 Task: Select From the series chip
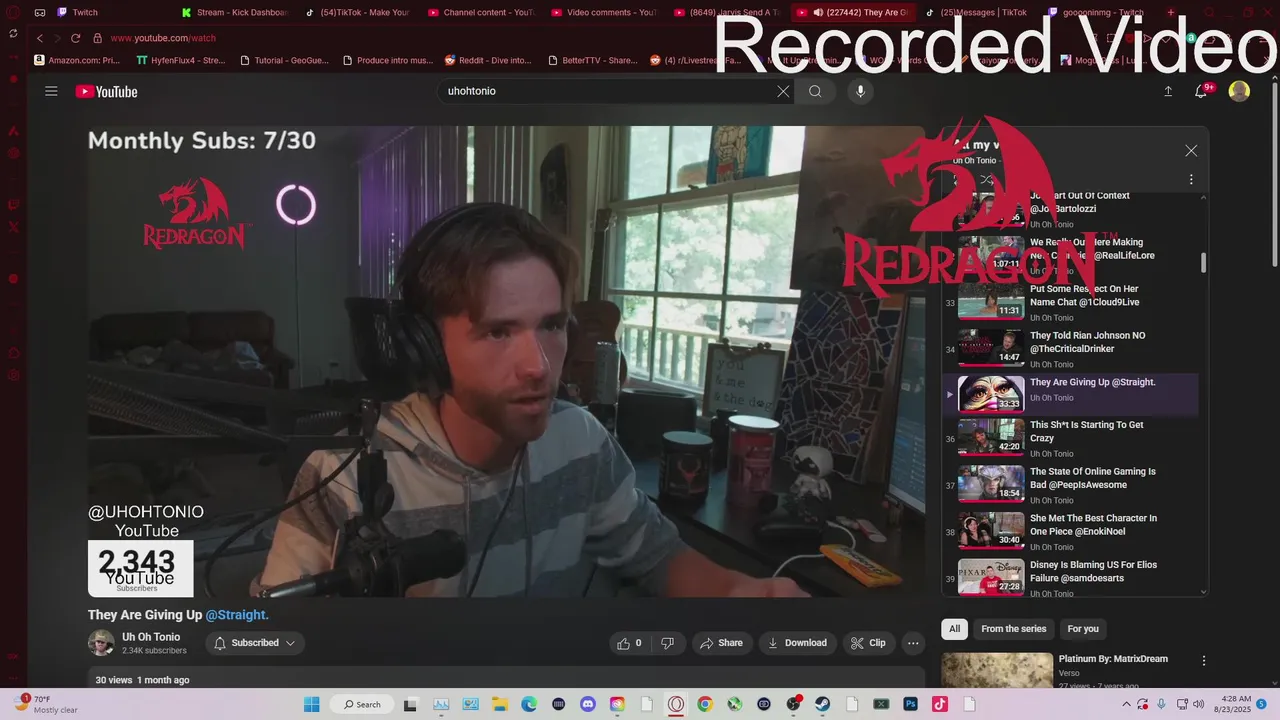(x=1013, y=629)
